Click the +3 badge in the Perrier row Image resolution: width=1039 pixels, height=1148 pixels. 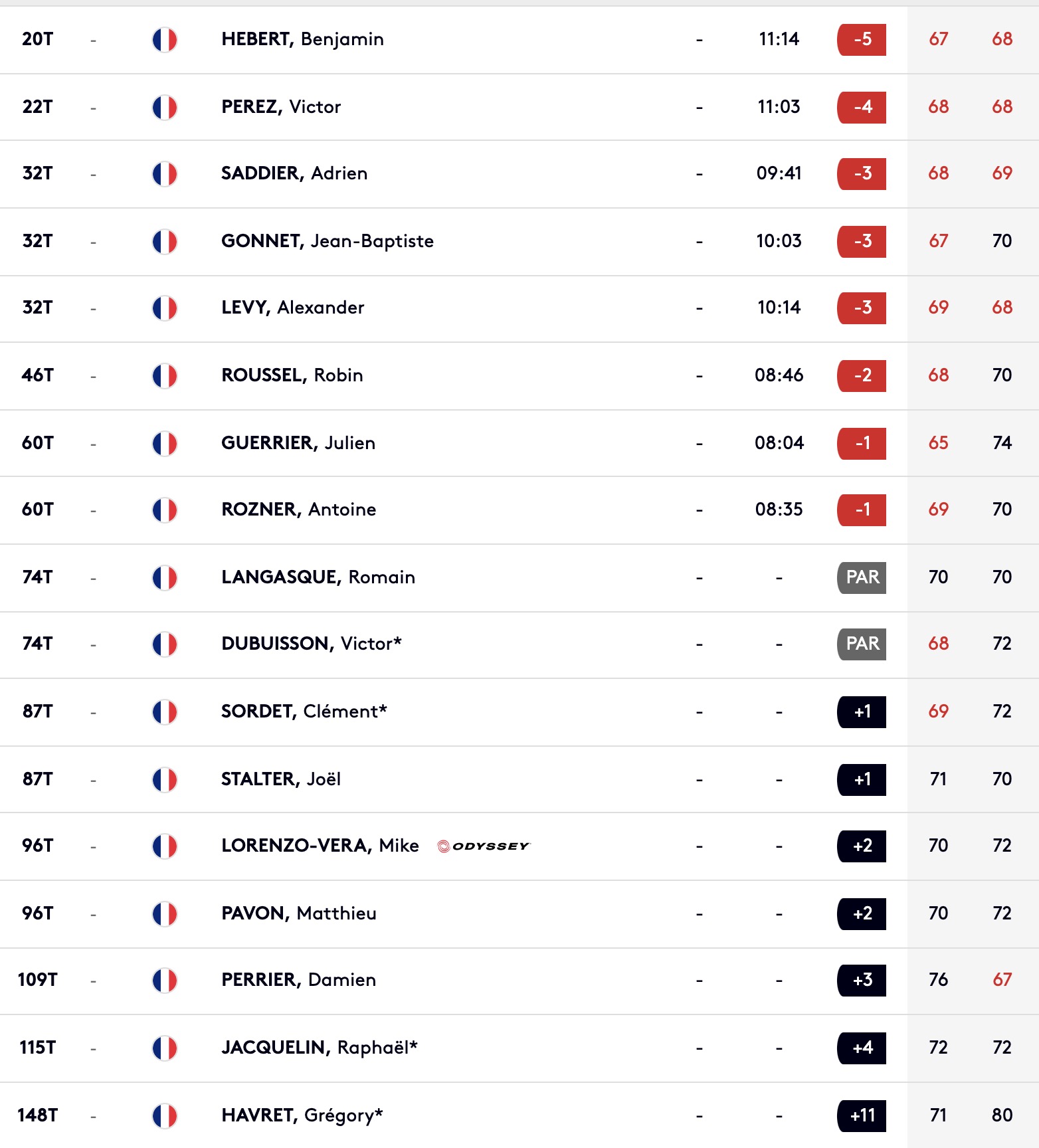(862, 981)
